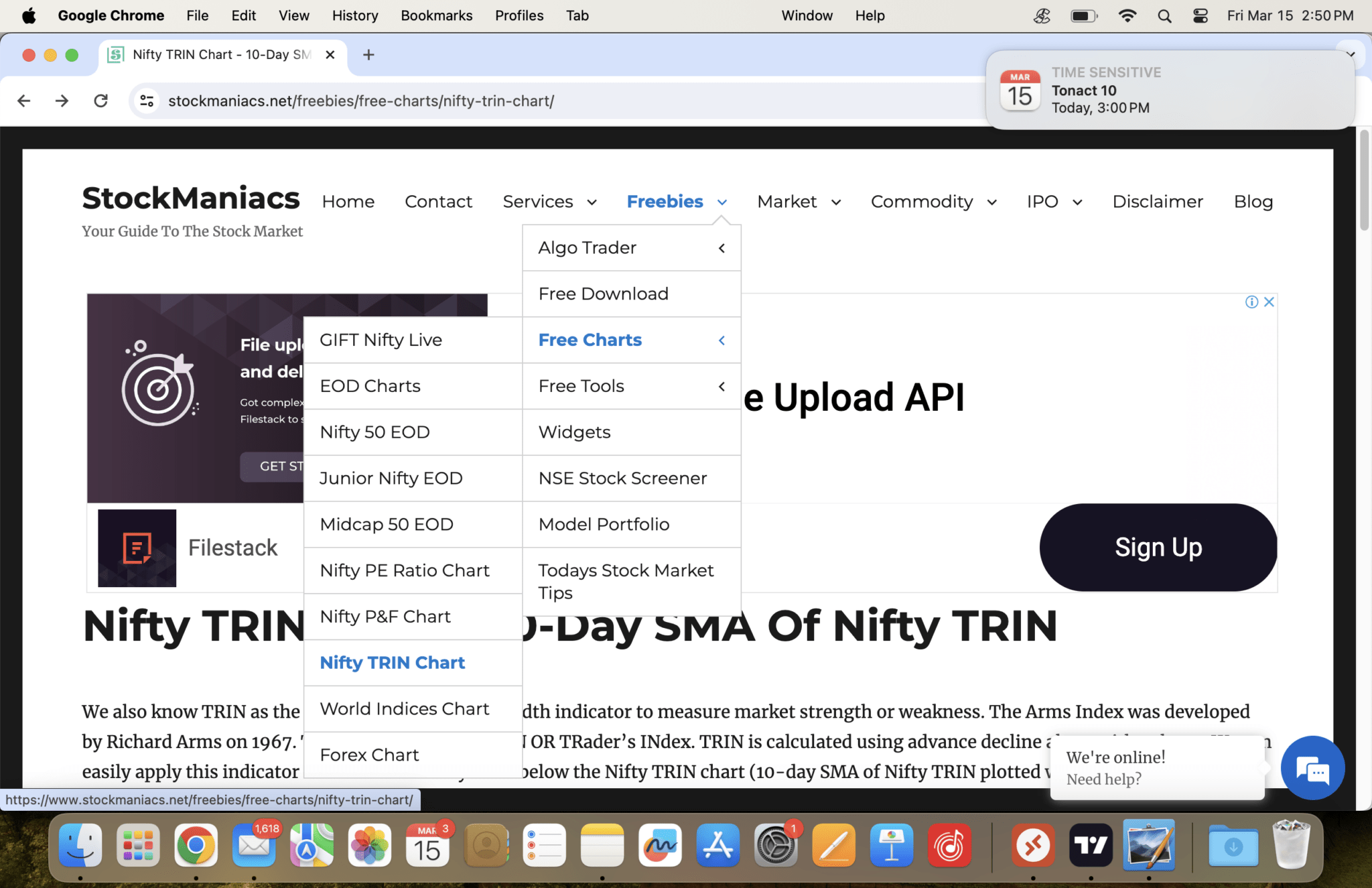Image resolution: width=1372 pixels, height=888 pixels.
Task: Open TradingView from the dock
Action: pos(1091,846)
